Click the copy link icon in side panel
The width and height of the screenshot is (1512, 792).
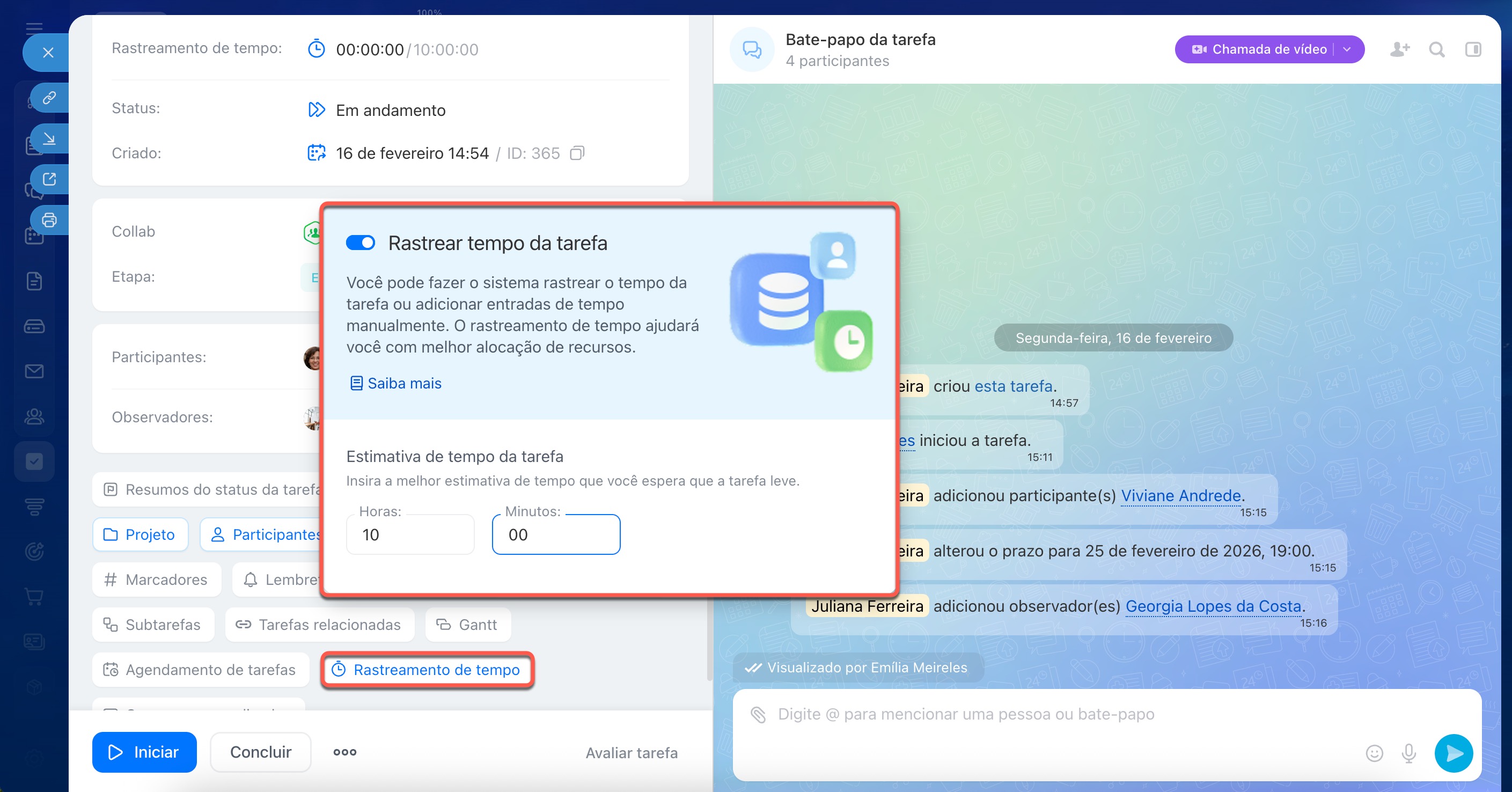49,98
